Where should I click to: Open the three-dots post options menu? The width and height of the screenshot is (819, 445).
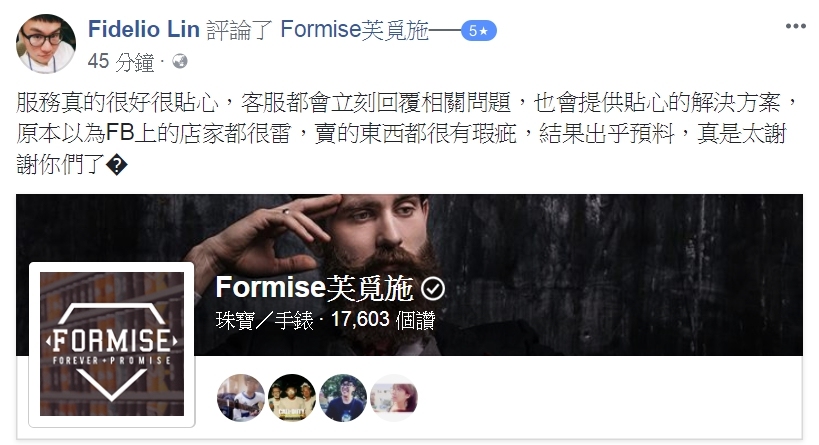pos(795,27)
